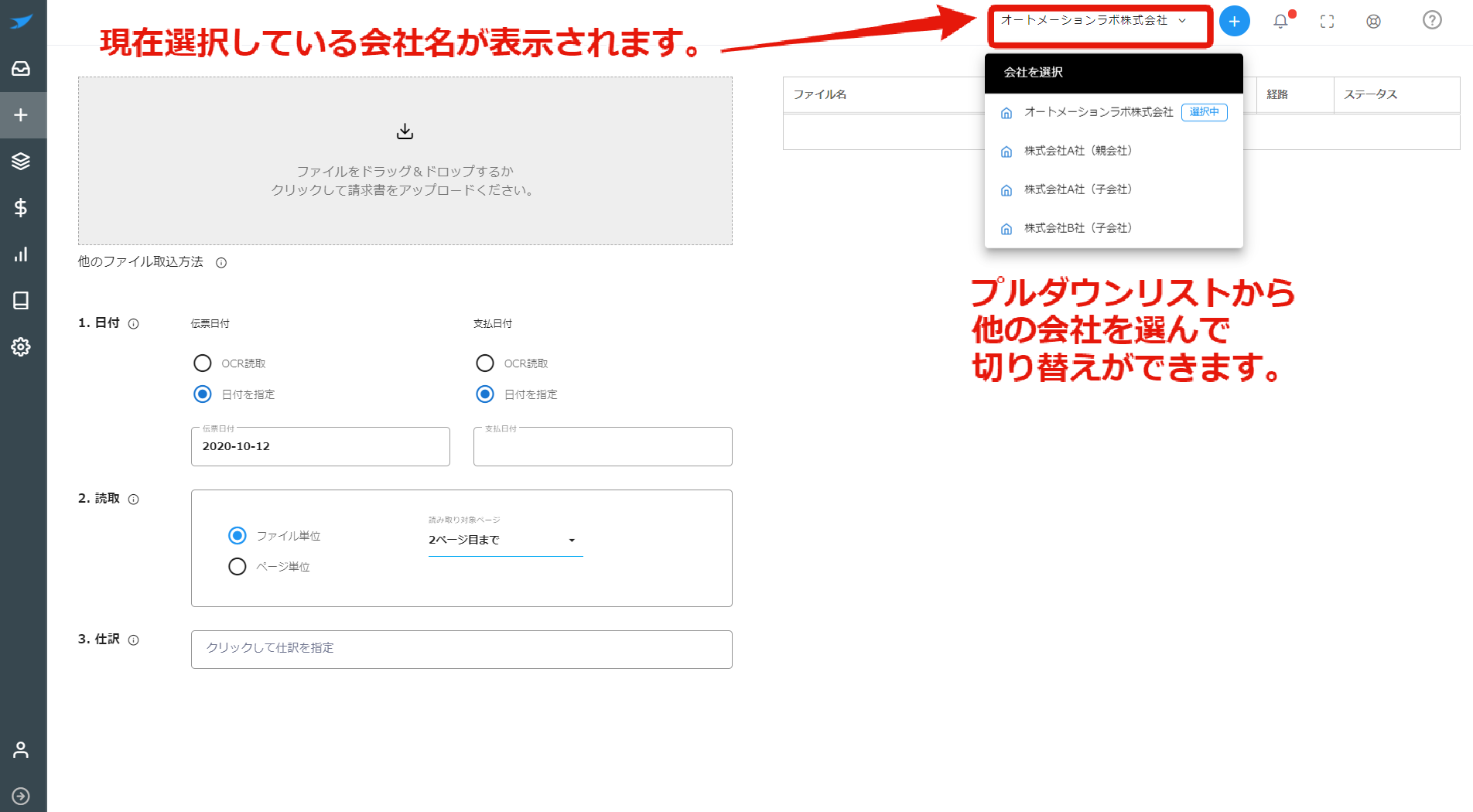The width and height of the screenshot is (1473, 812).
Task: Open the dollar sign payments icon
Action: point(21,207)
